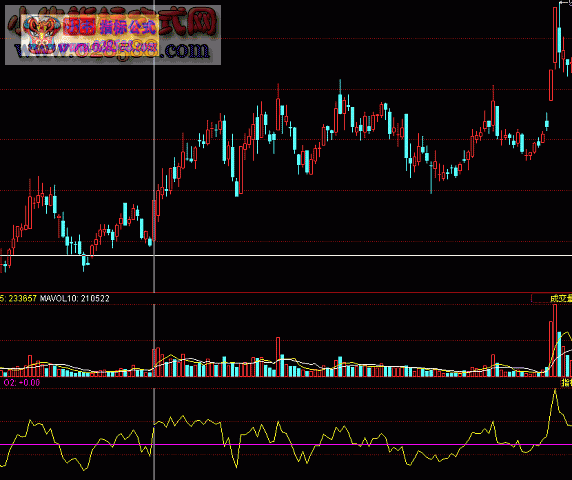This screenshot has height=480, width=572.
Task: Select the tallest red volume bar at right
Action: pyautogui.click(x=555, y=340)
